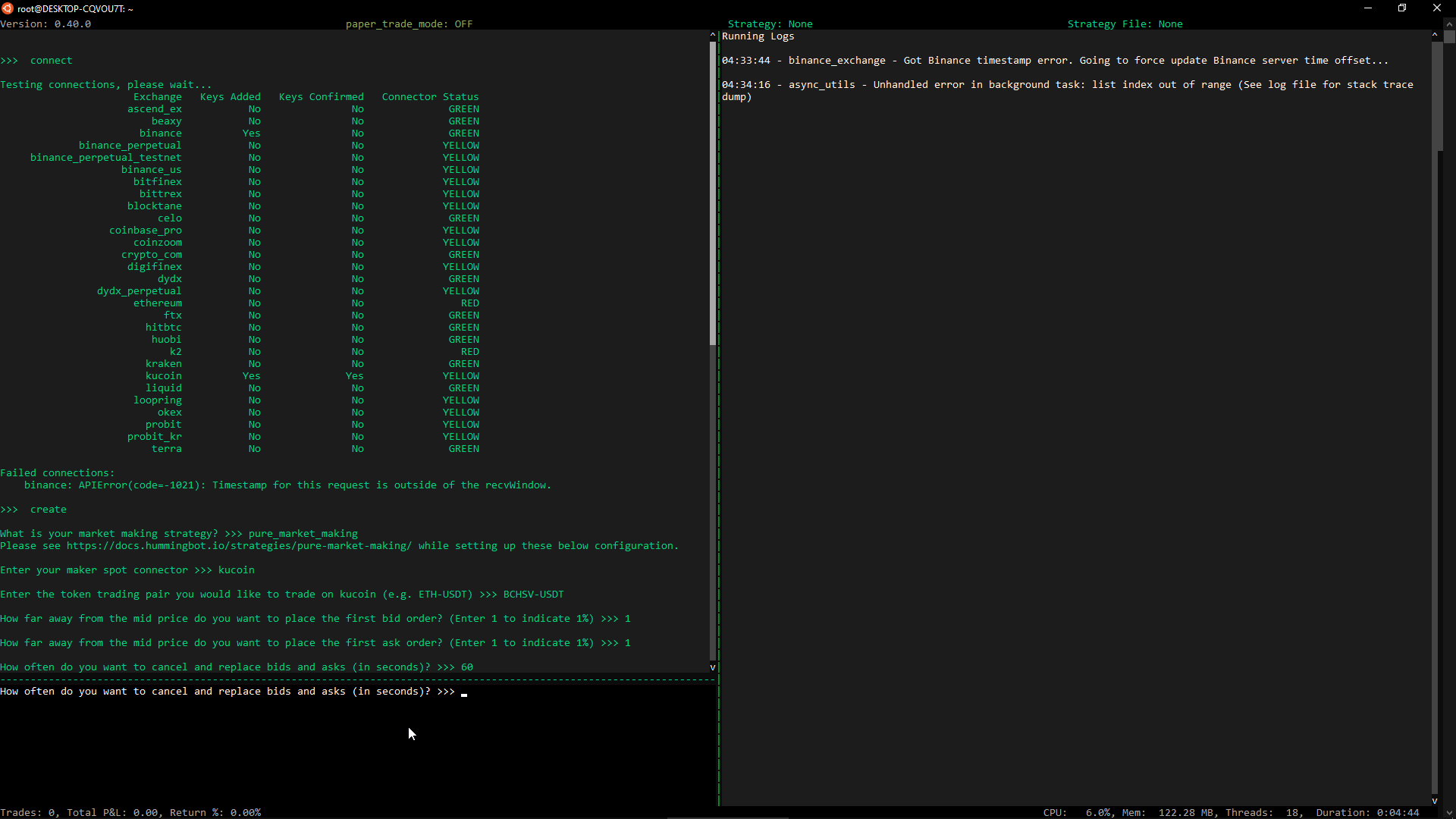Click the up arrow on the Running Logs scrollbar
Viewport: 1456px width, 819px height.
(1434, 34)
